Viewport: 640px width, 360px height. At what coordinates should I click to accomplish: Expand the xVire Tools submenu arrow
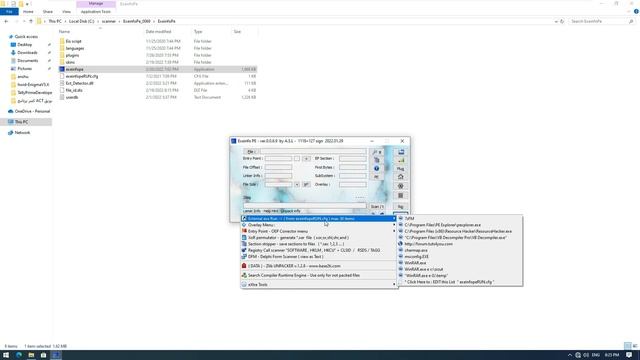point(394,284)
